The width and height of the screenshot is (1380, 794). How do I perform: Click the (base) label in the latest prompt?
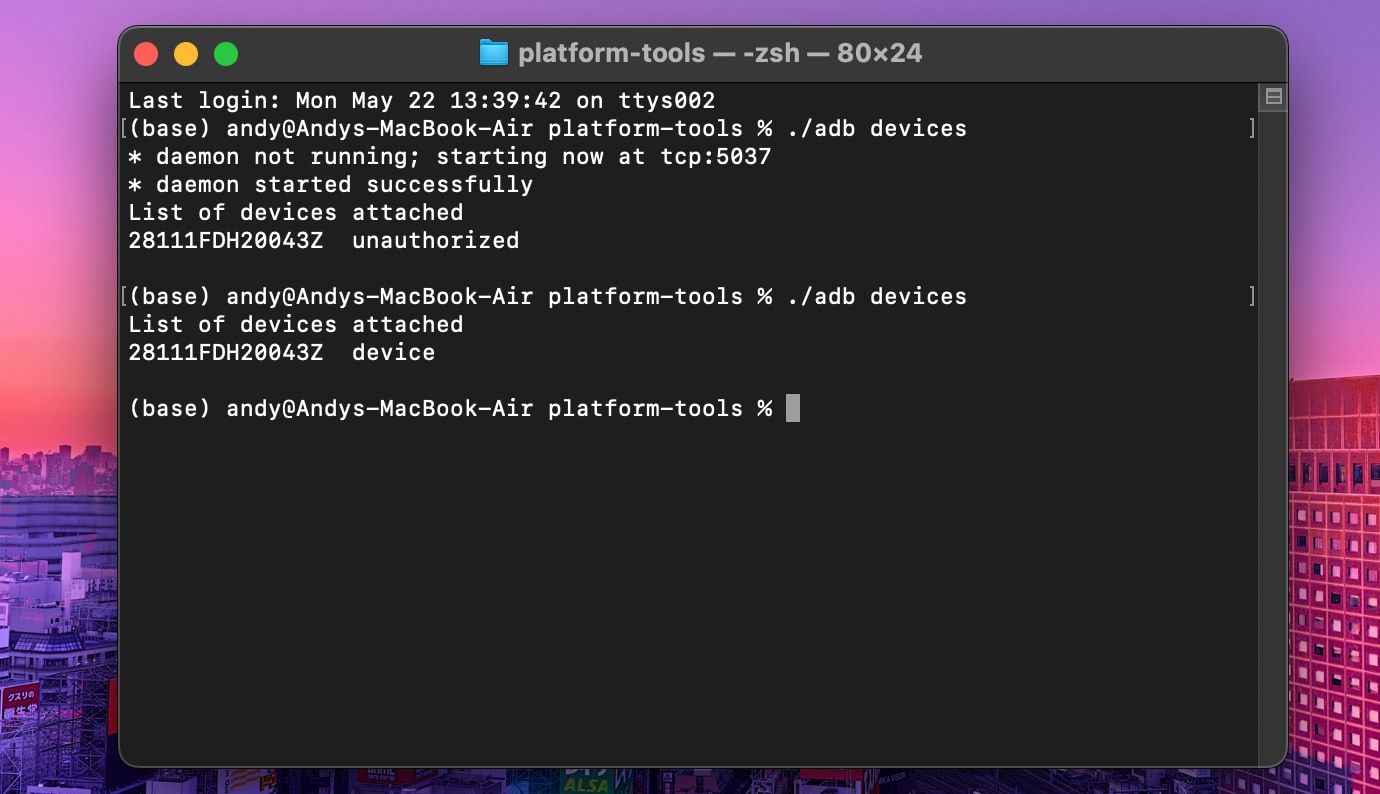(167, 408)
